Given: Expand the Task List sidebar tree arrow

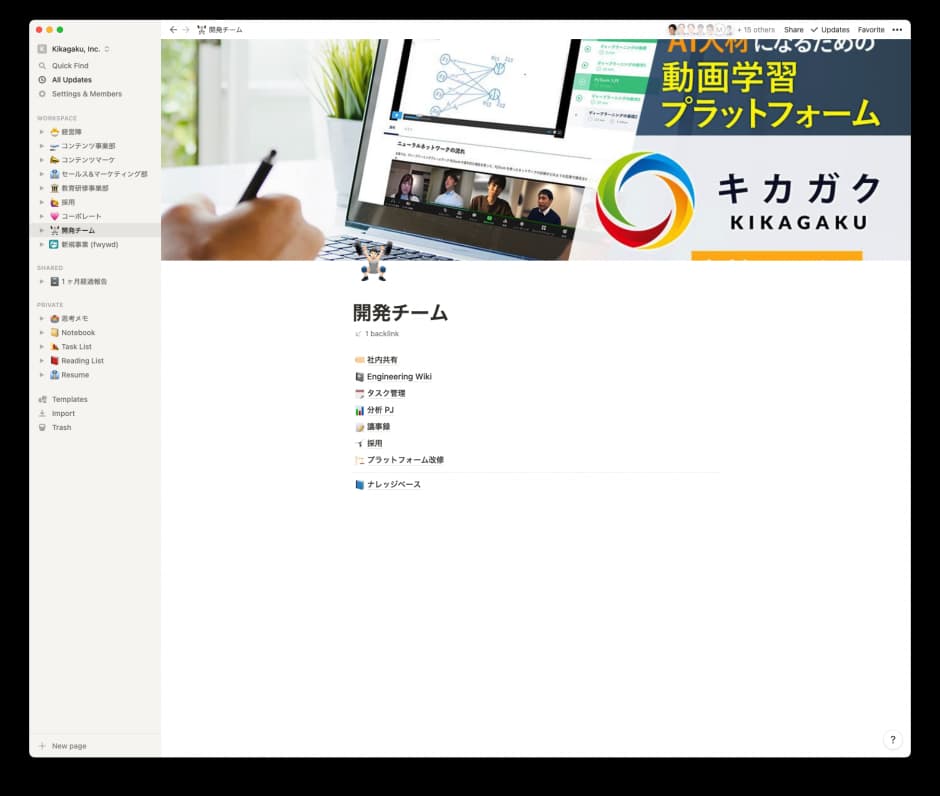Looking at the screenshot, I should (x=42, y=347).
